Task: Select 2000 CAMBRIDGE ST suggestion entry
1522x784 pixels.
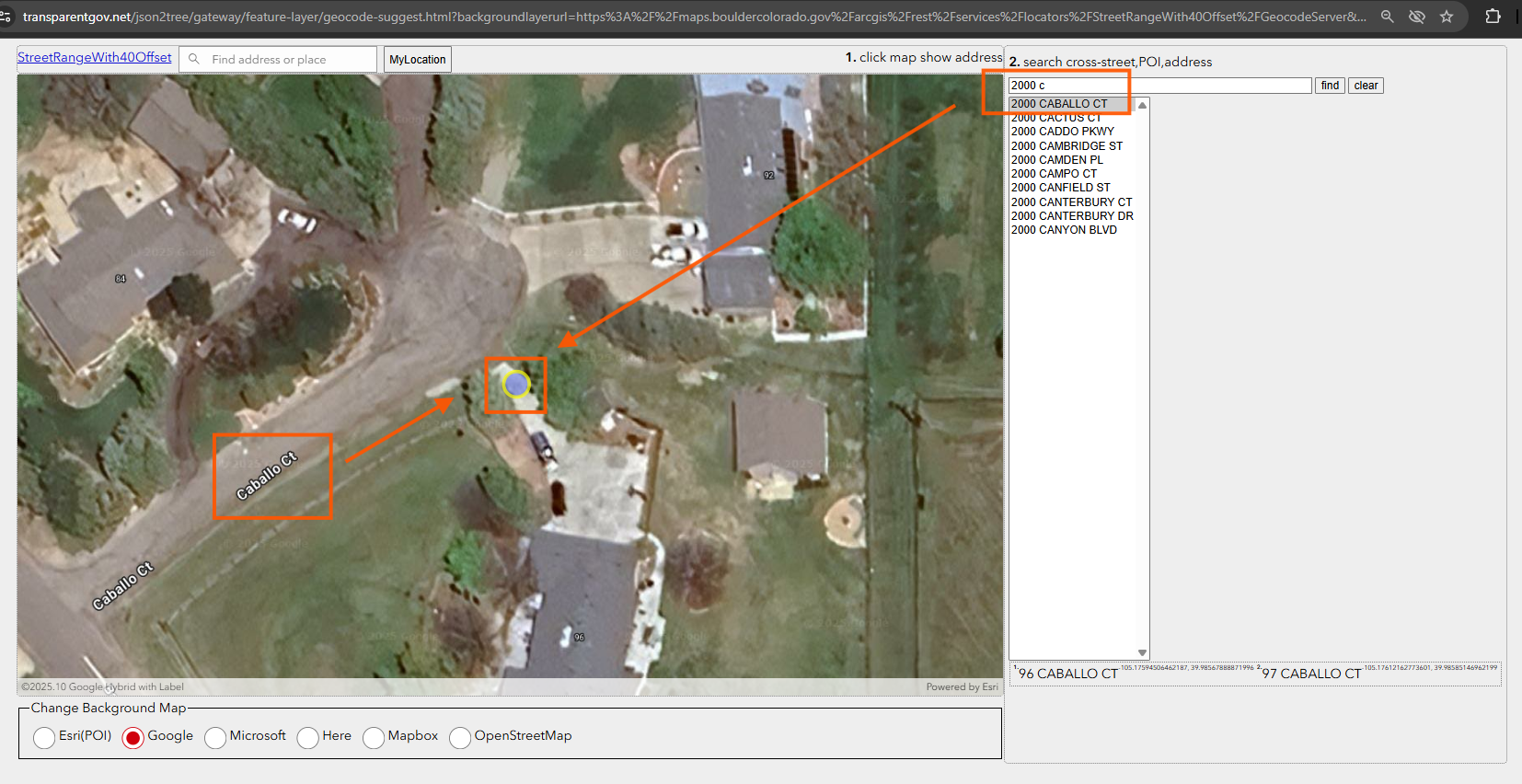Action: coord(1067,146)
